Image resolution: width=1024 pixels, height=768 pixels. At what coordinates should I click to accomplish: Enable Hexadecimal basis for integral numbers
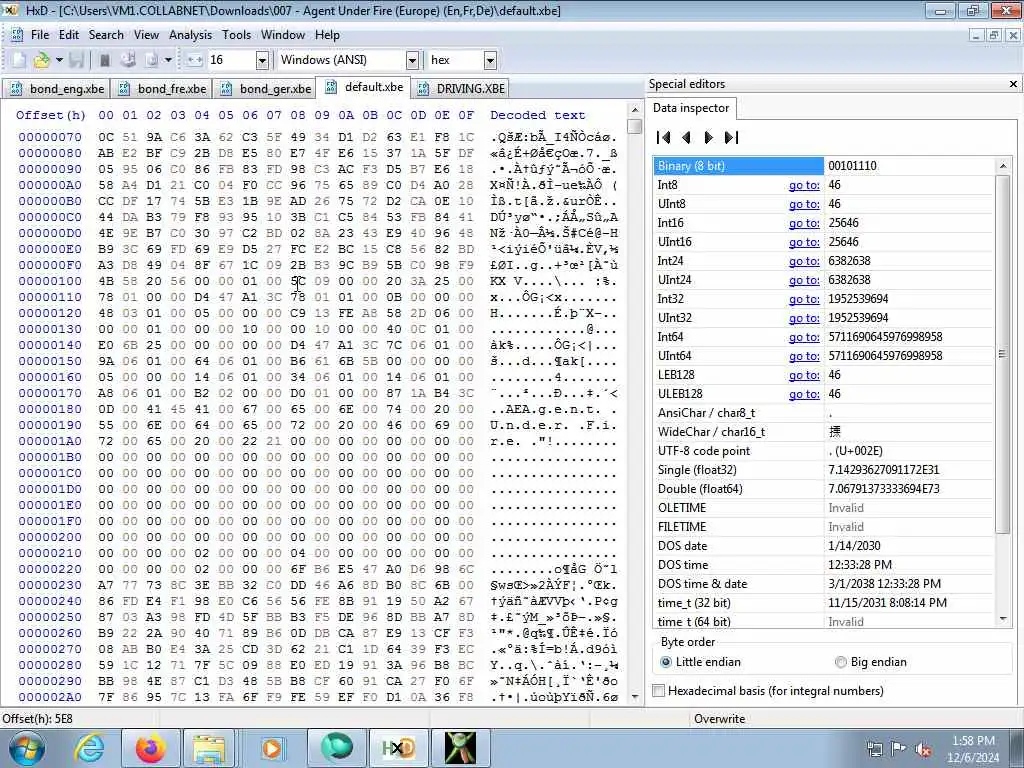pos(768,691)
